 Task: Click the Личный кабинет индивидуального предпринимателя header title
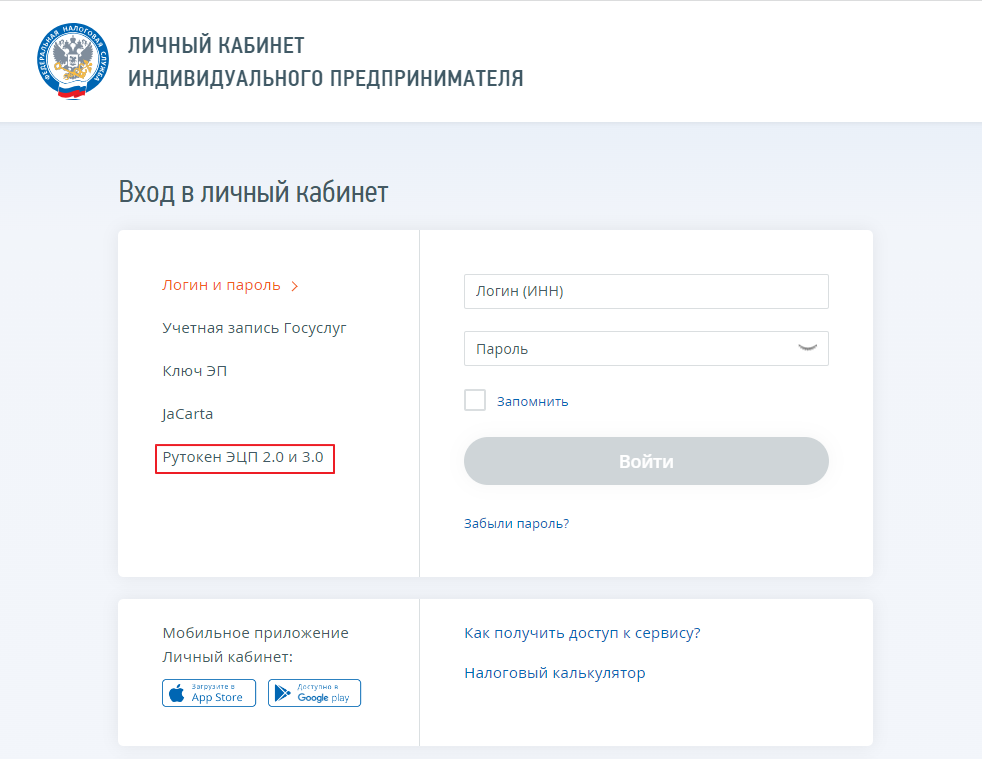pyautogui.click(x=326, y=61)
